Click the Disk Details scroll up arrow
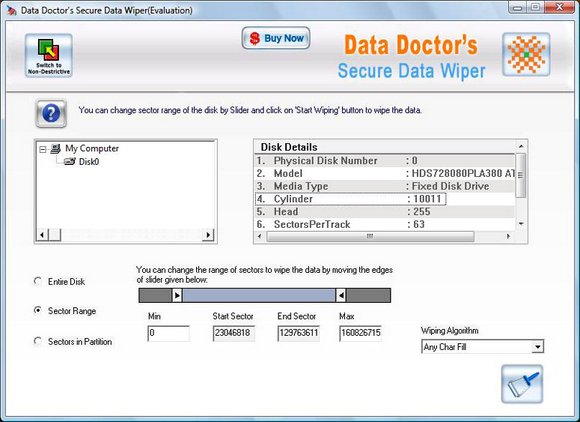 coord(521,146)
